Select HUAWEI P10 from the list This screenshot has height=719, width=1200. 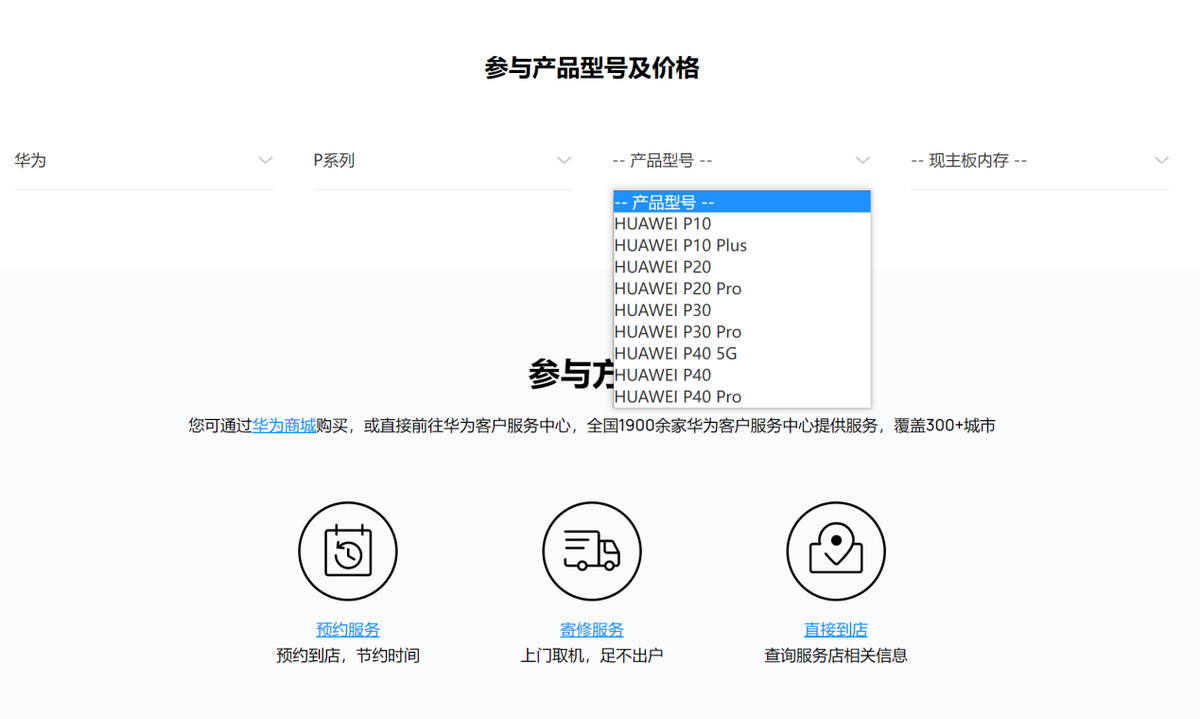(742, 224)
